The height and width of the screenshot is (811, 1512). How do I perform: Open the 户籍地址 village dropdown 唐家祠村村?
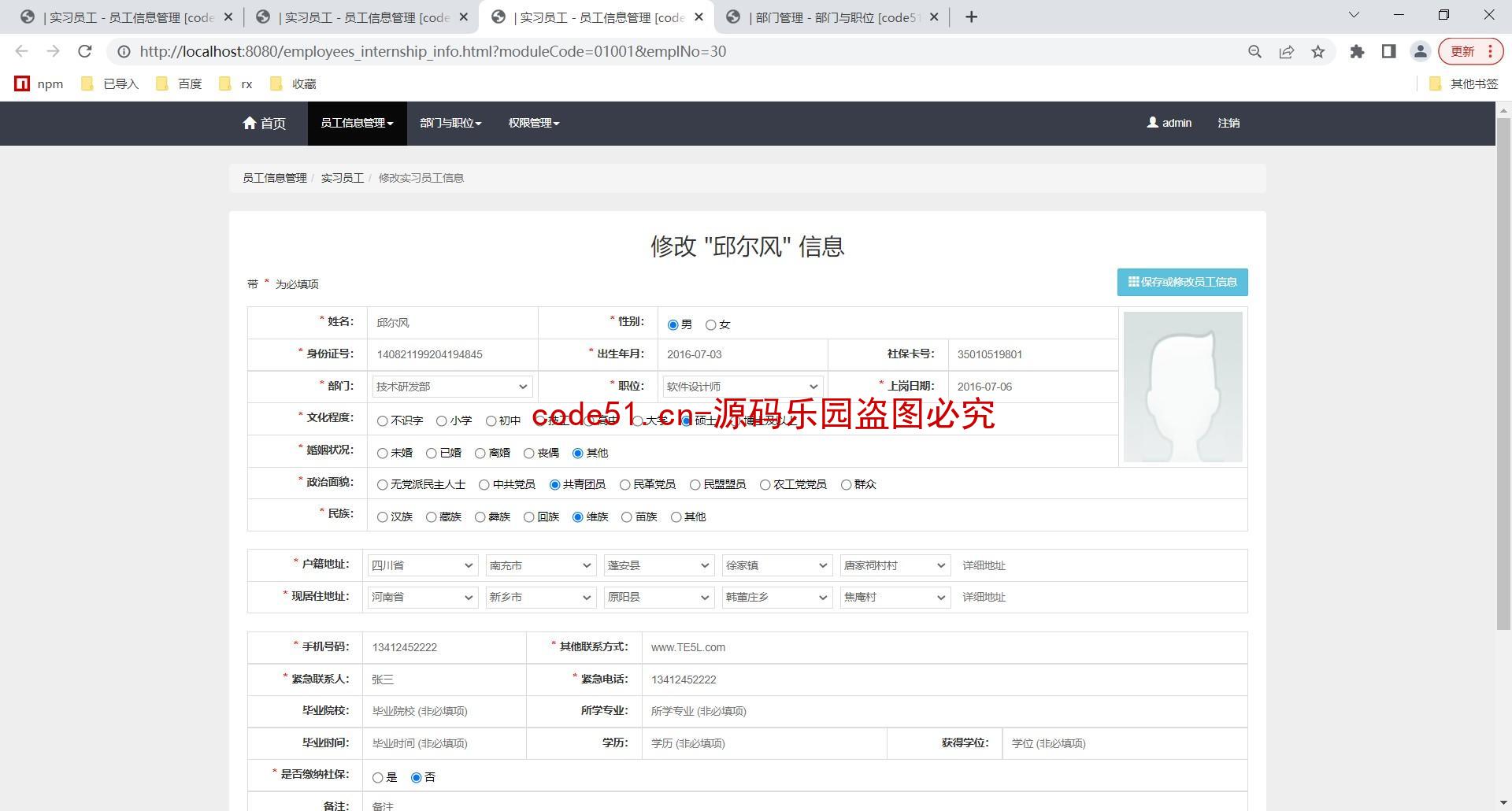895,565
